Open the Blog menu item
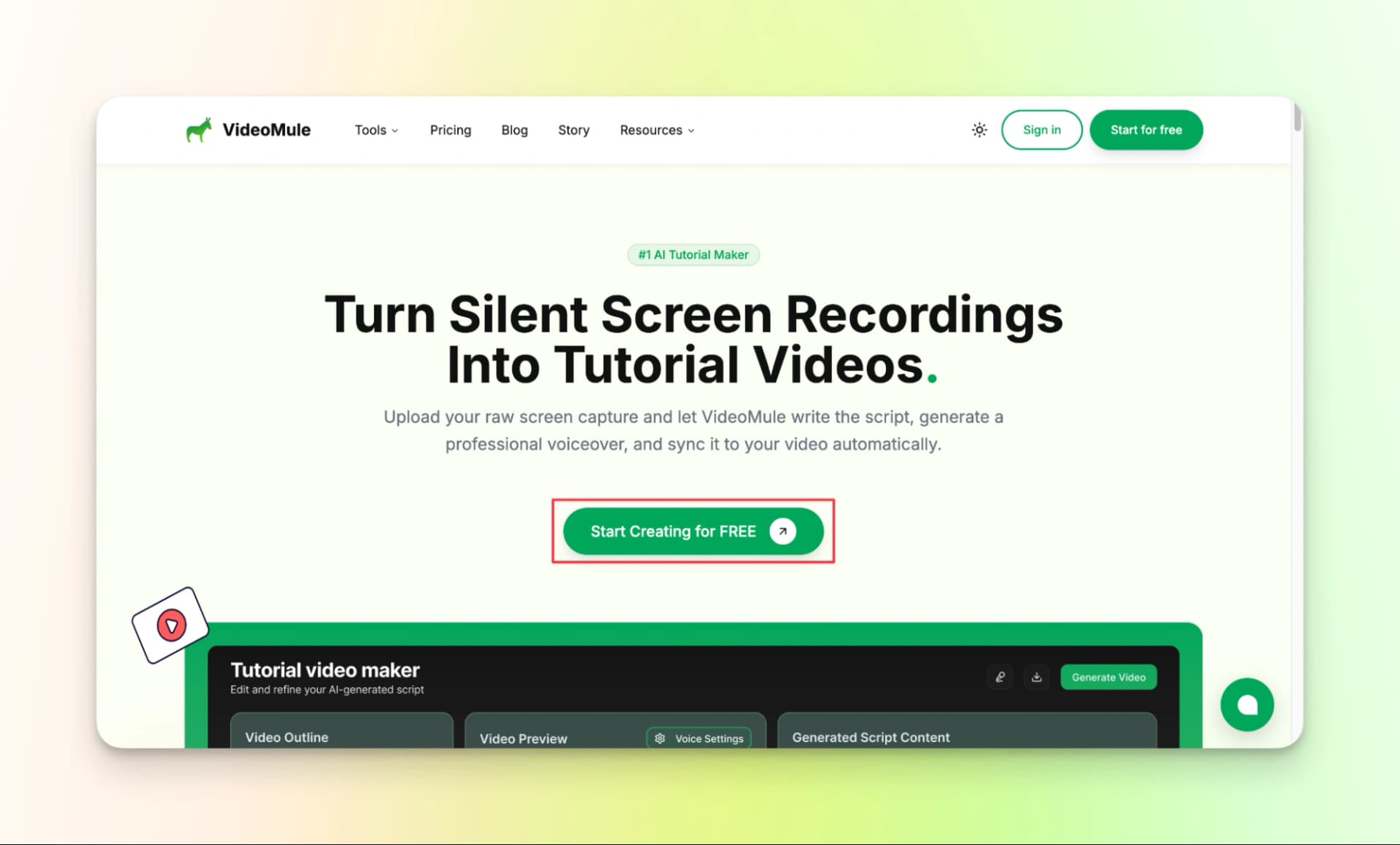Viewport: 1400px width, 845px height. (x=514, y=130)
